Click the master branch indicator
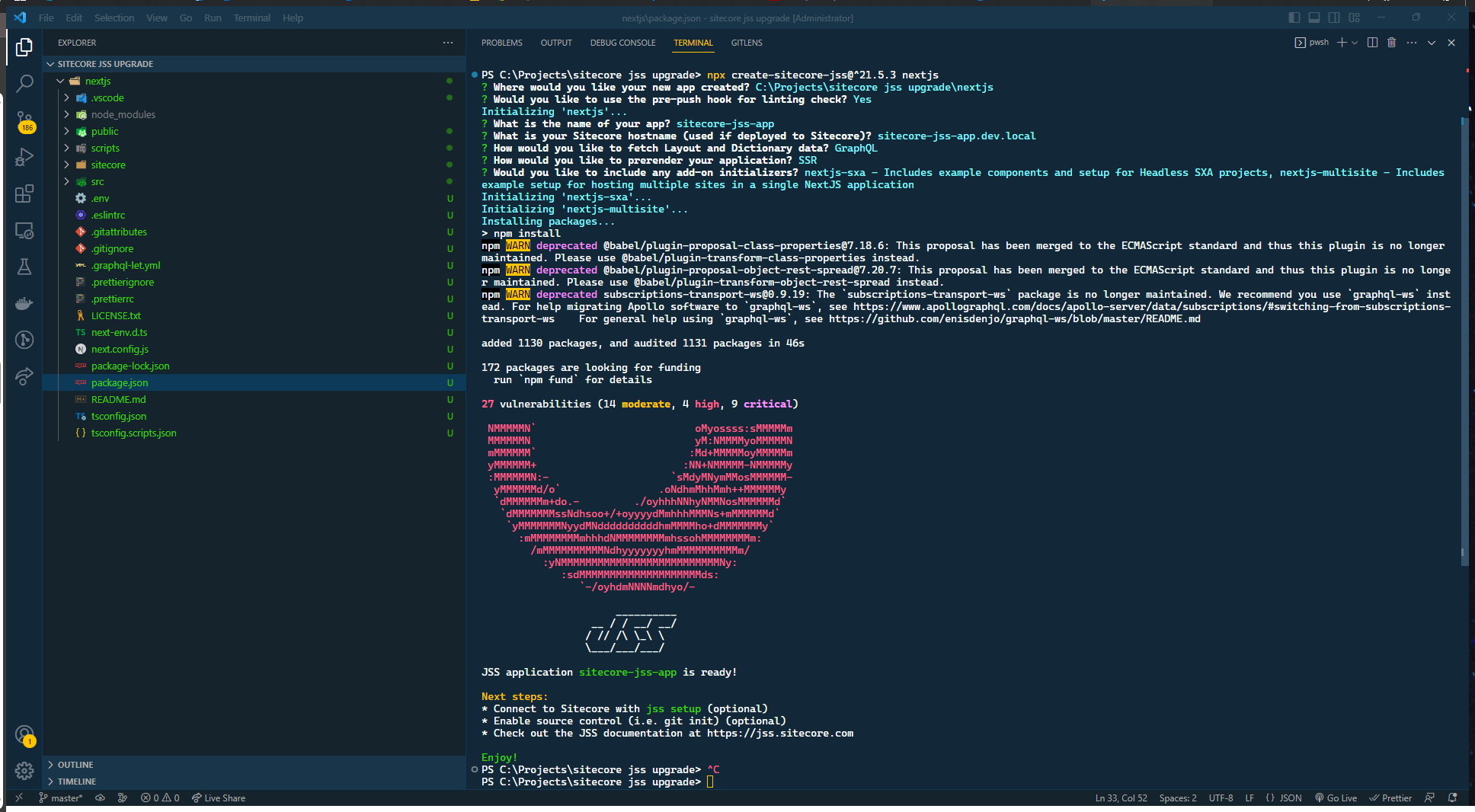This screenshot has width=1475, height=812. (60, 798)
